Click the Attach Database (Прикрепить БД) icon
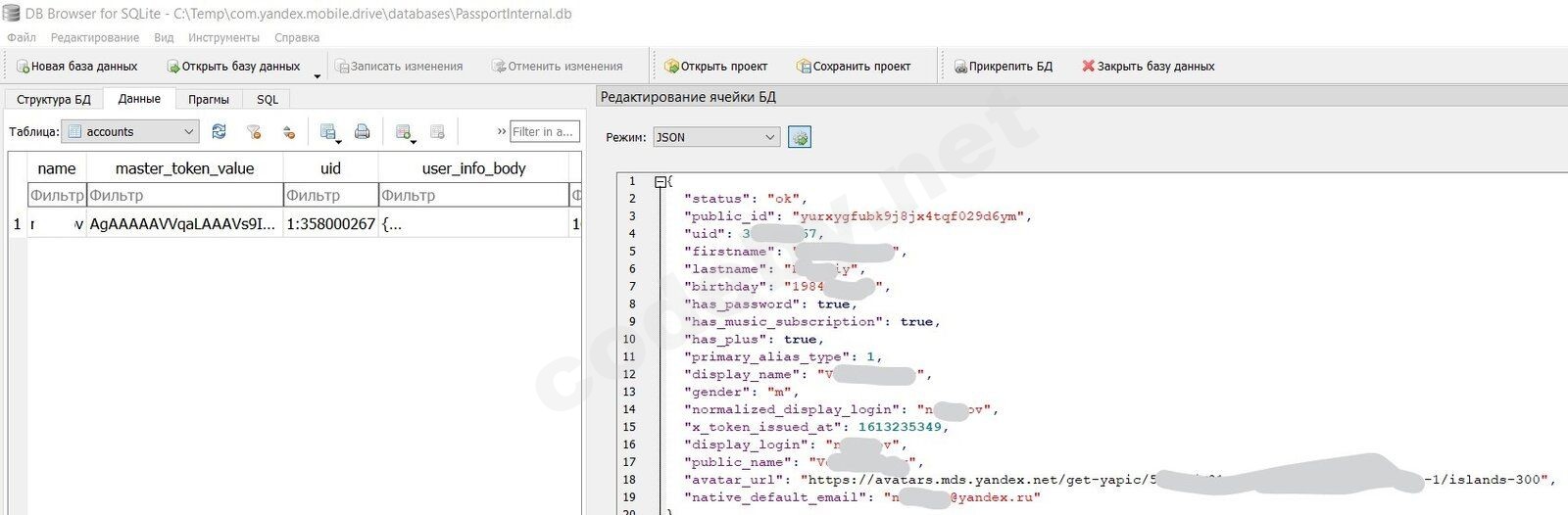The height and width of the screenshot is (515, 1568). point(960,67)
